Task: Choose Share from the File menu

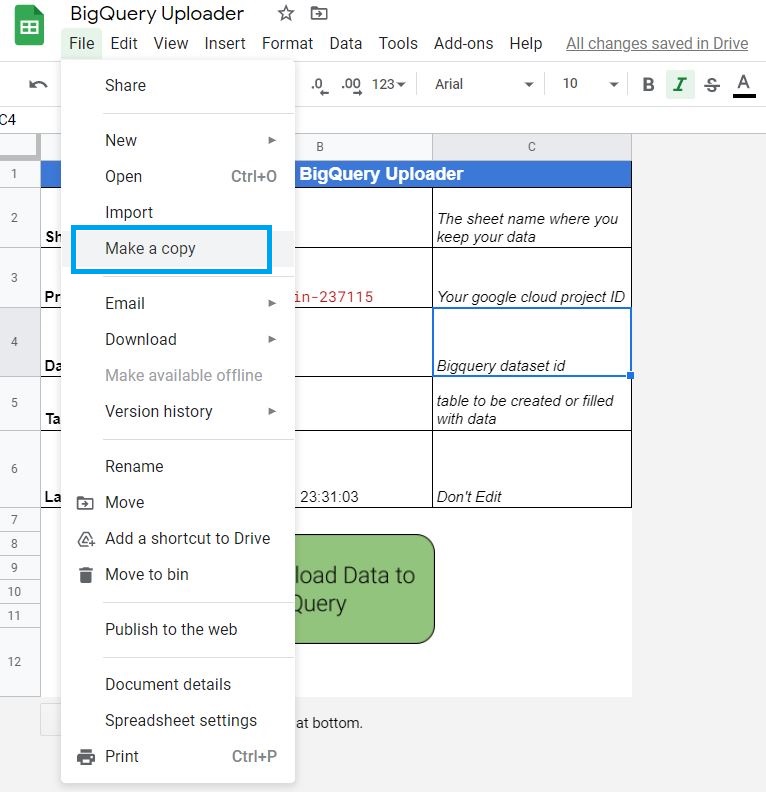Action: click(178, 85)
